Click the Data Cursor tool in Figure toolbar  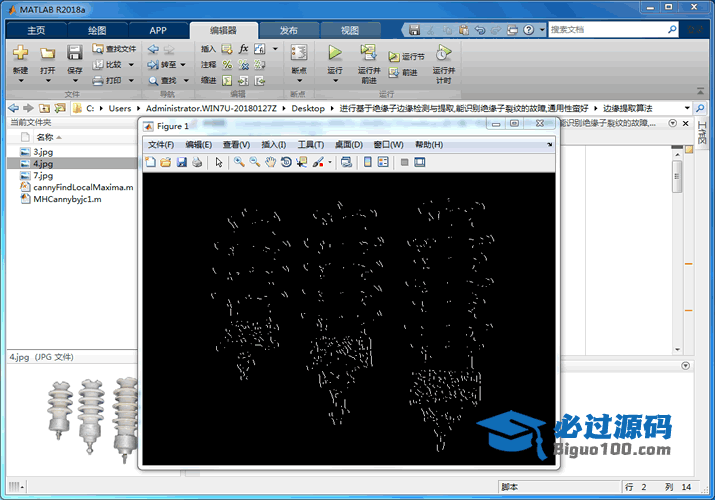pos(301,162)
